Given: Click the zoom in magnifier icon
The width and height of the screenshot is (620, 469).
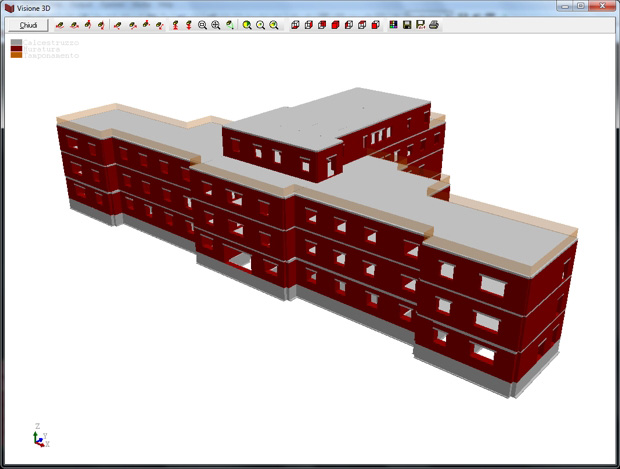Looking at the screenshot, I should [215, 25].
